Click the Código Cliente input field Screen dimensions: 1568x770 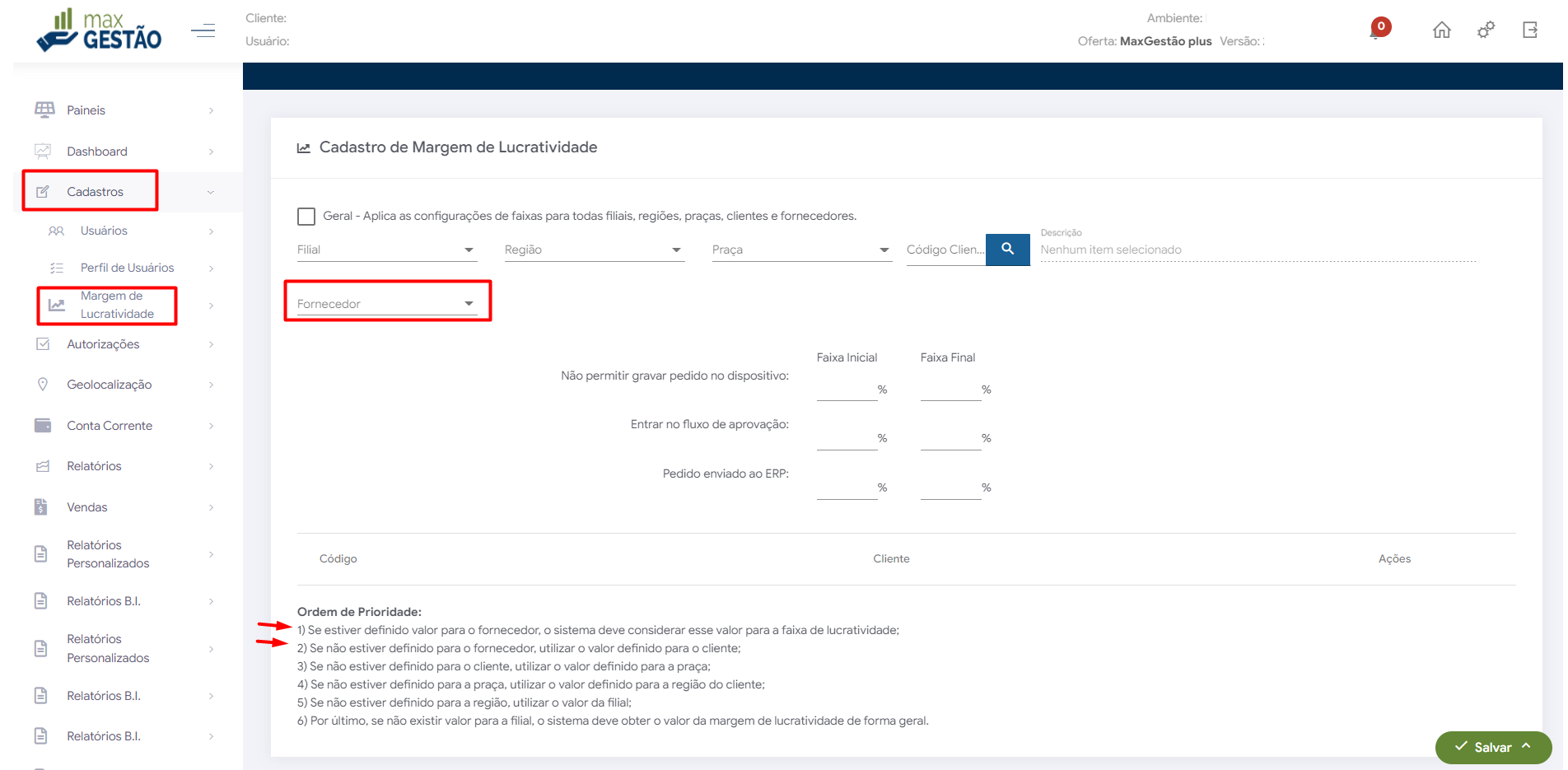click(945, 250)
